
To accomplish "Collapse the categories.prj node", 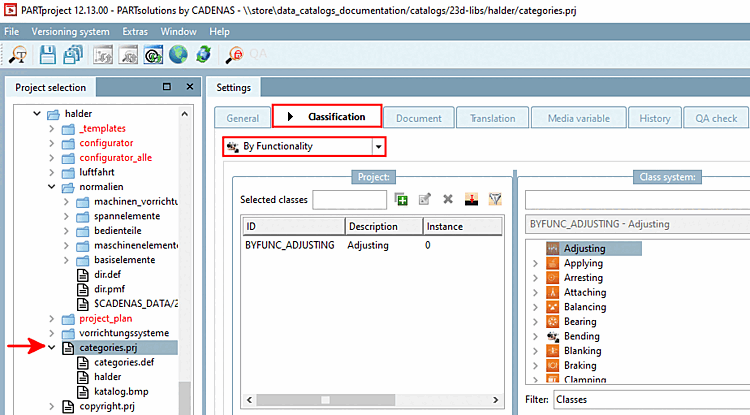I will 52,348.
